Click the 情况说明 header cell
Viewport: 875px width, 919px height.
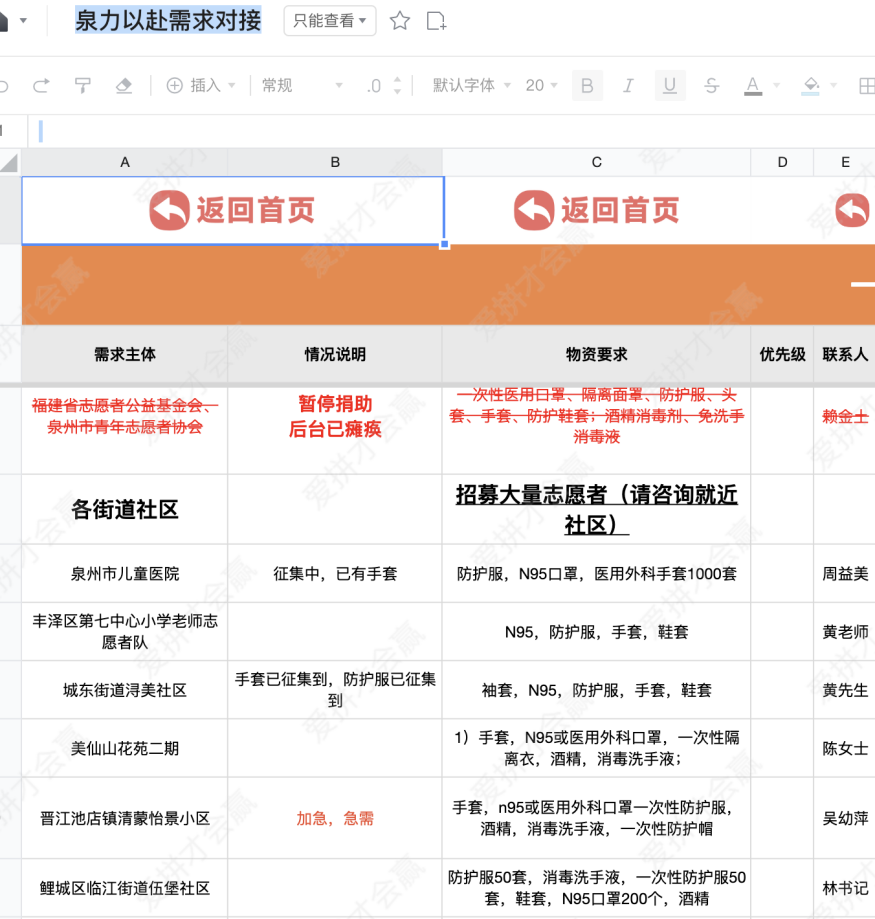(335, 355)
